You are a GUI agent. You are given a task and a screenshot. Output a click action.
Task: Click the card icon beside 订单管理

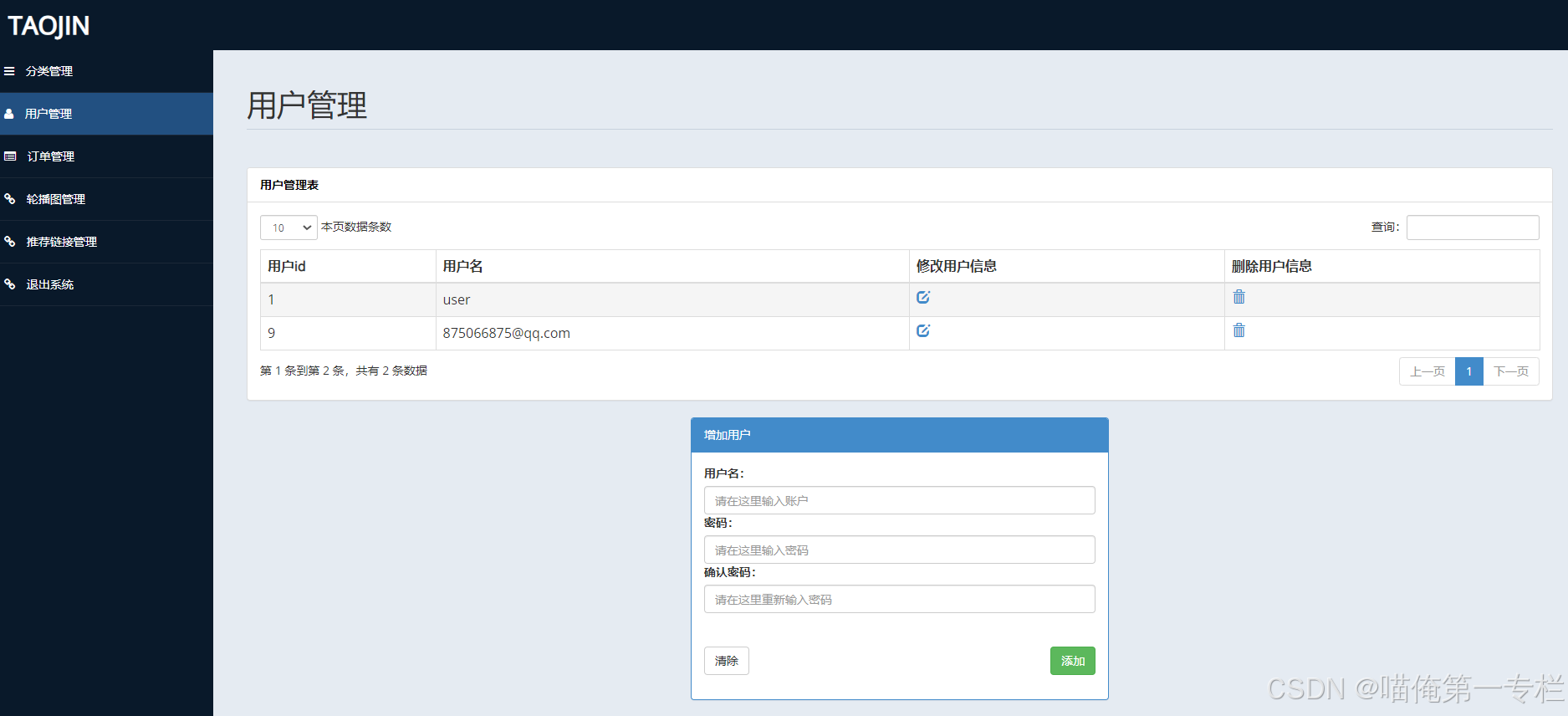(x=10, y=156)
